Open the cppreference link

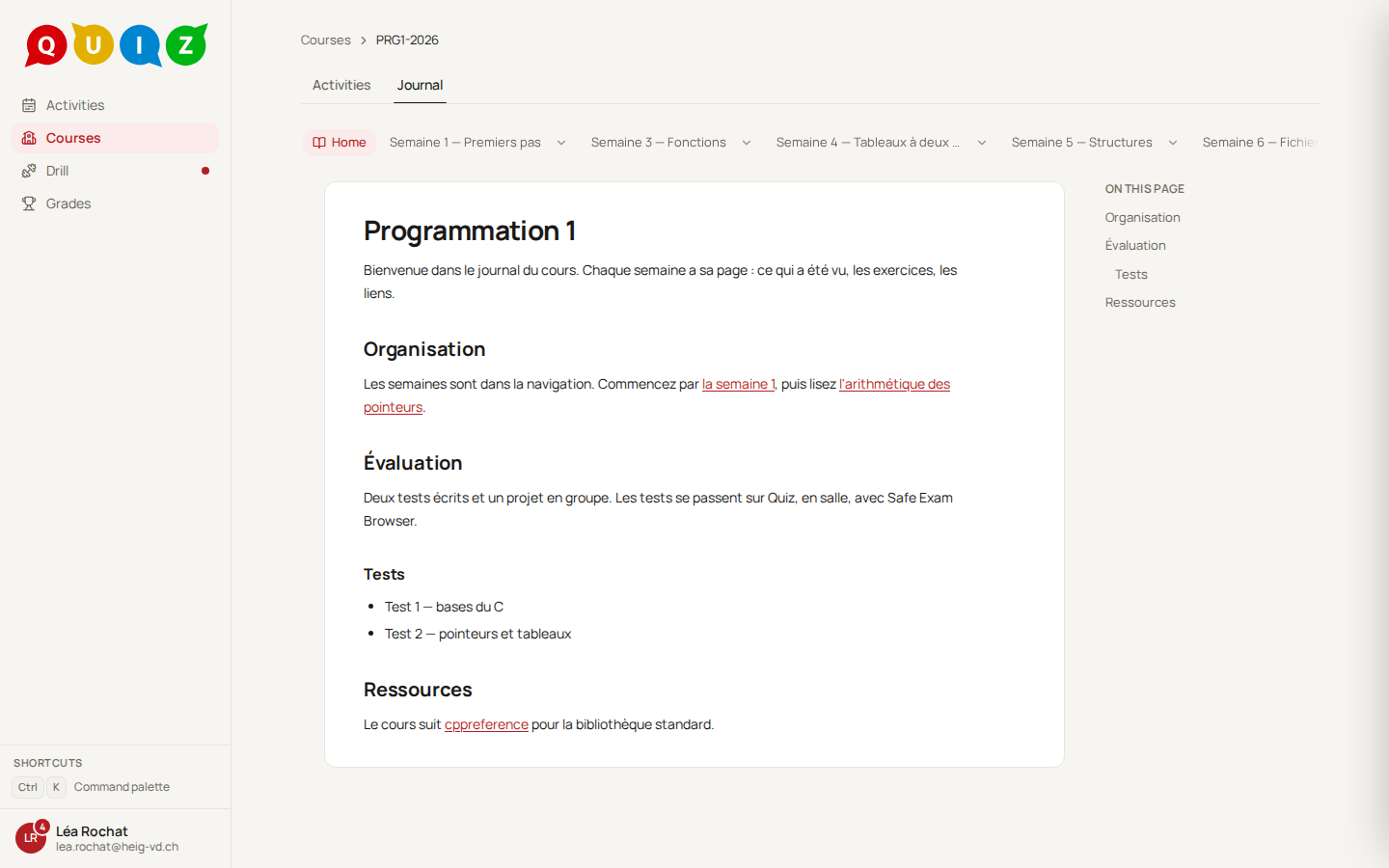(486, 724)
